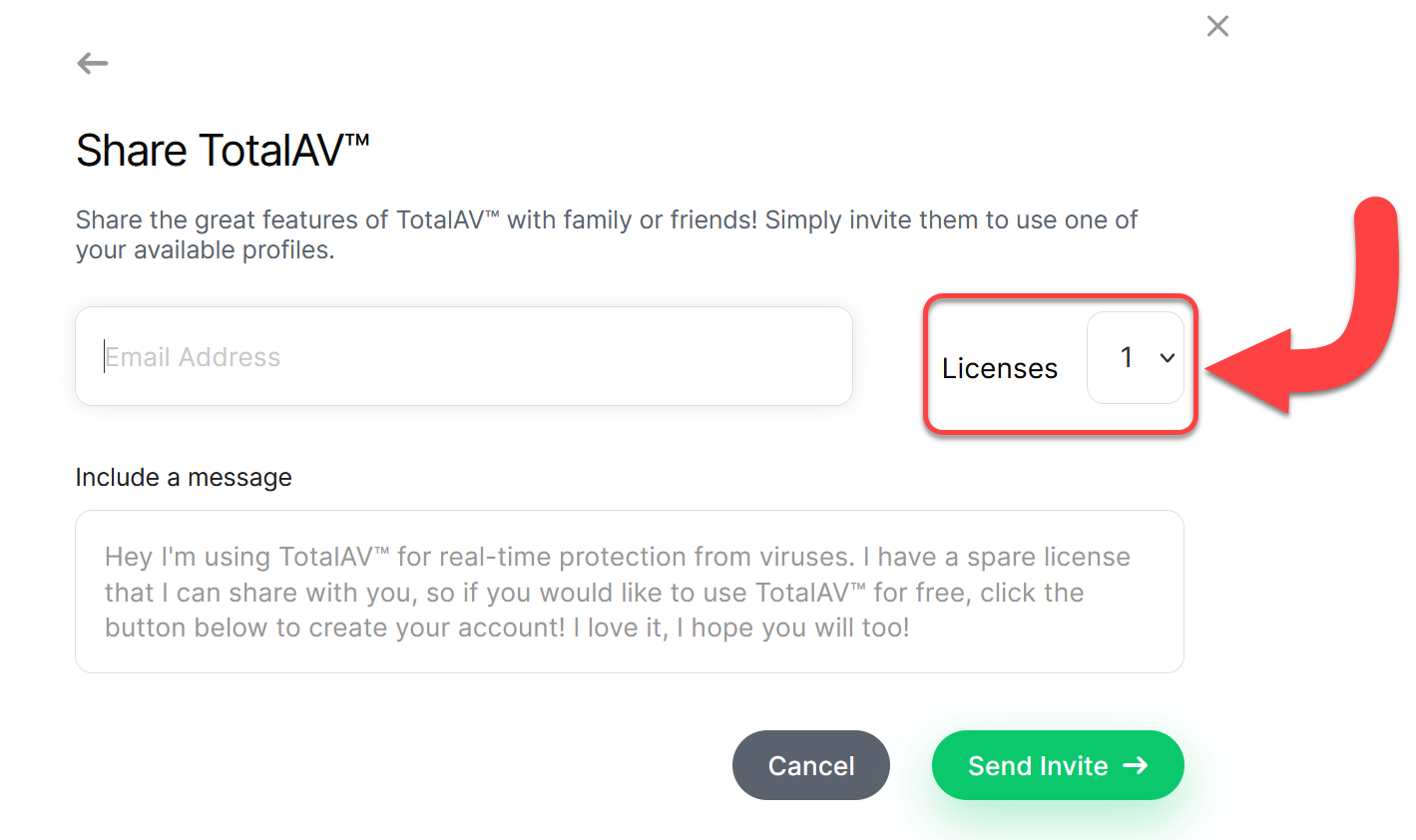This screenshot has width=1416, height=840.
Task: Click the arrow icon inside Send Invite
Action: (x=1136, y=765)
